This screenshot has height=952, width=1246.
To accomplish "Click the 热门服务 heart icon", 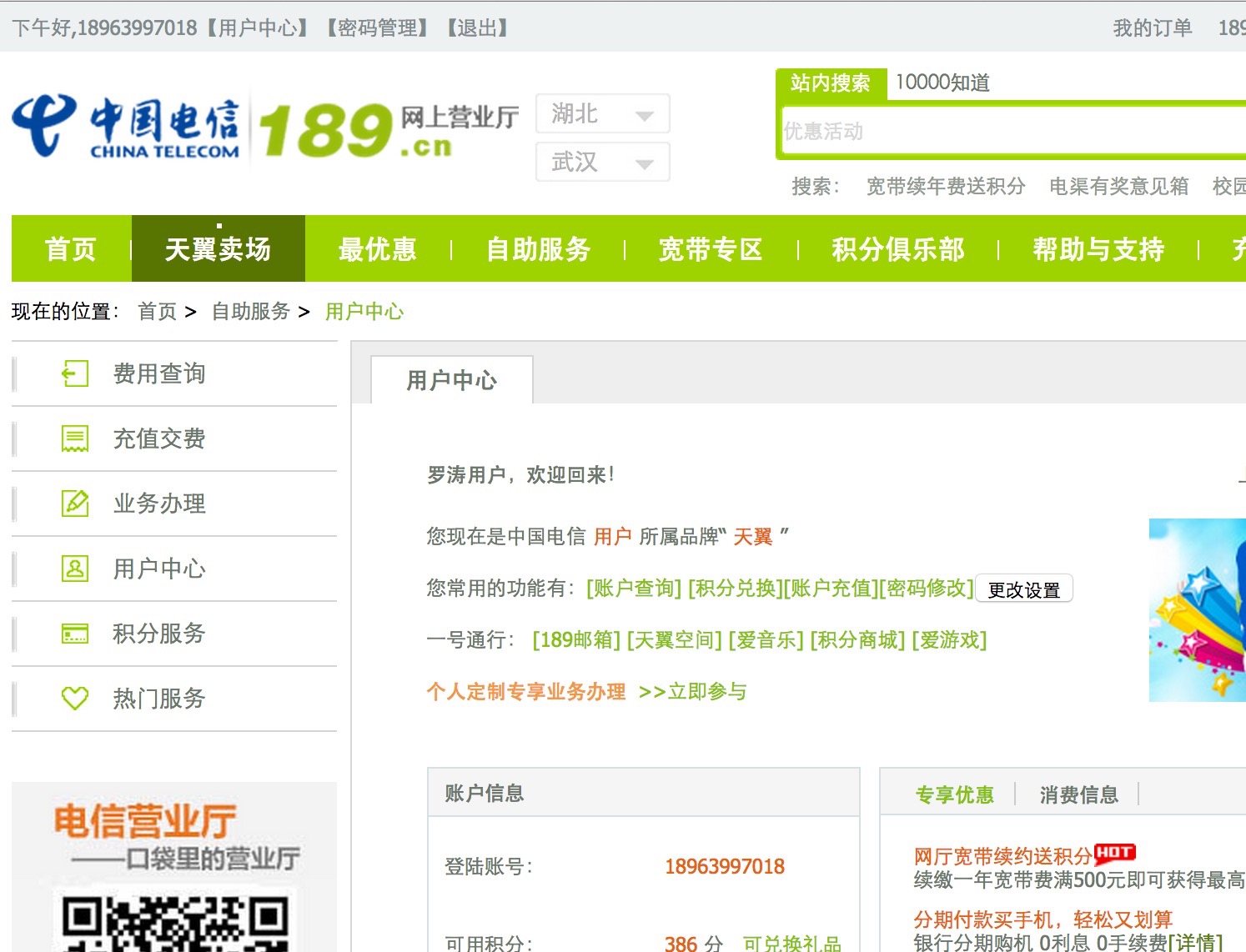I will coord(75,699).
